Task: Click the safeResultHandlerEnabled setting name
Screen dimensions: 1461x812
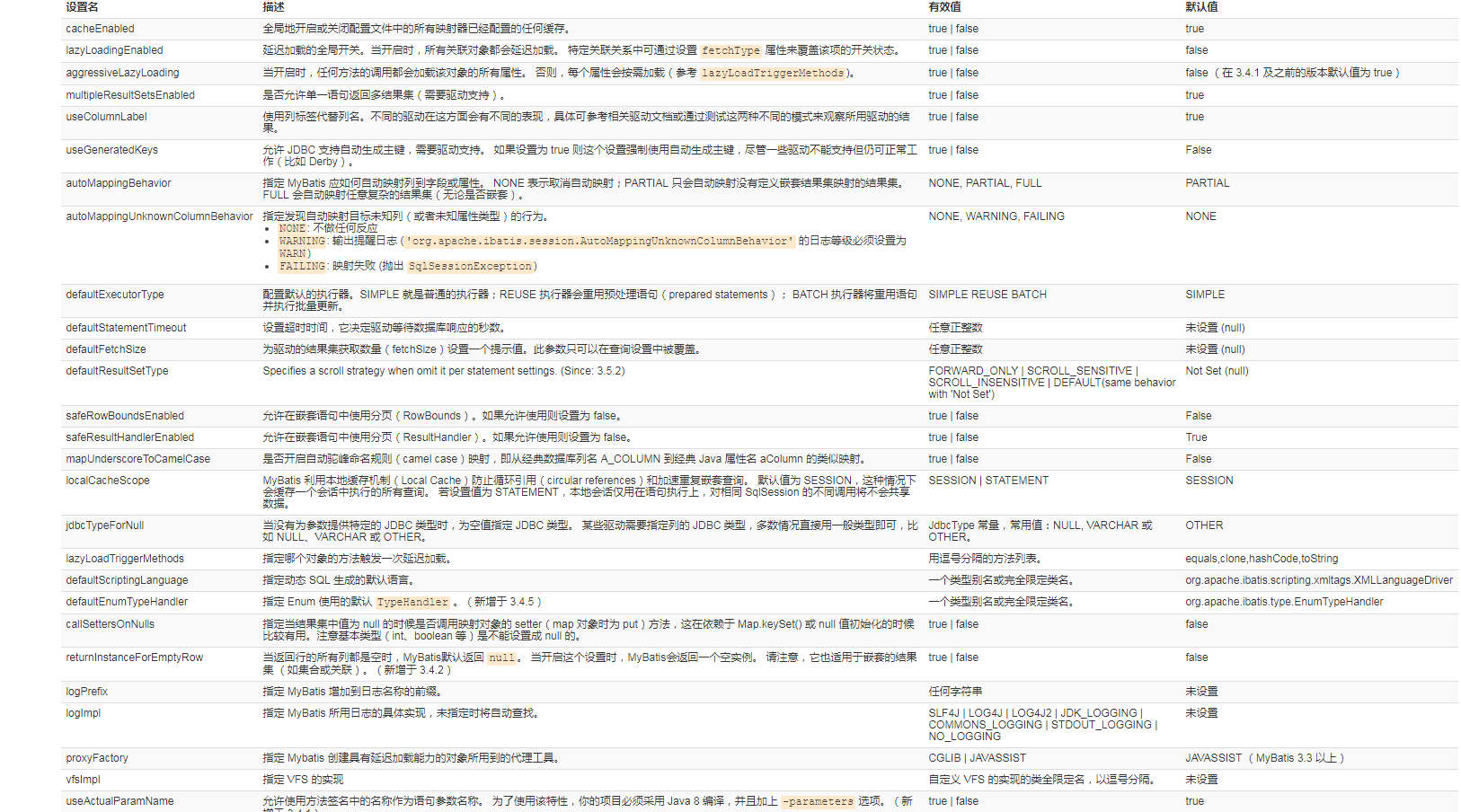Action: pyautogui.click(x=129, y=437)
